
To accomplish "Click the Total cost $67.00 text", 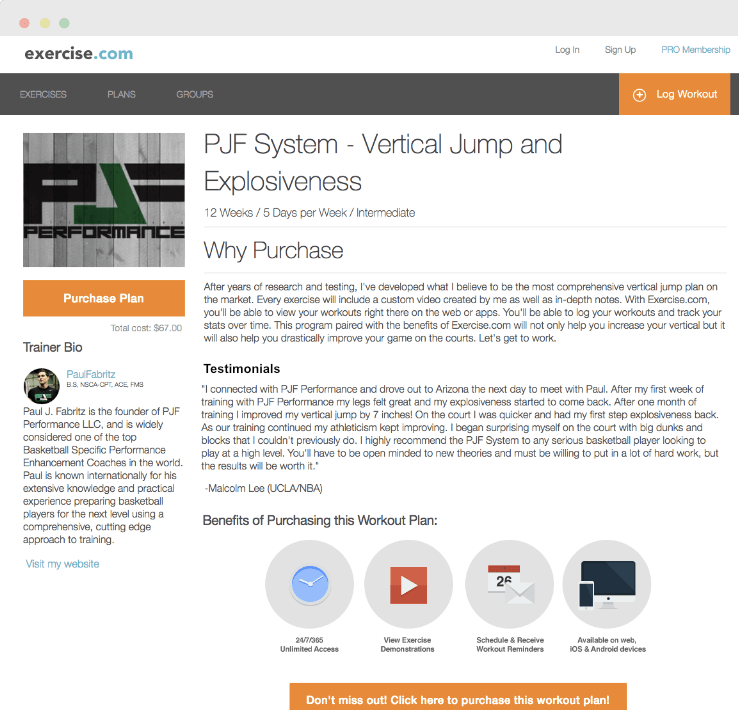I will coord(146,328).
